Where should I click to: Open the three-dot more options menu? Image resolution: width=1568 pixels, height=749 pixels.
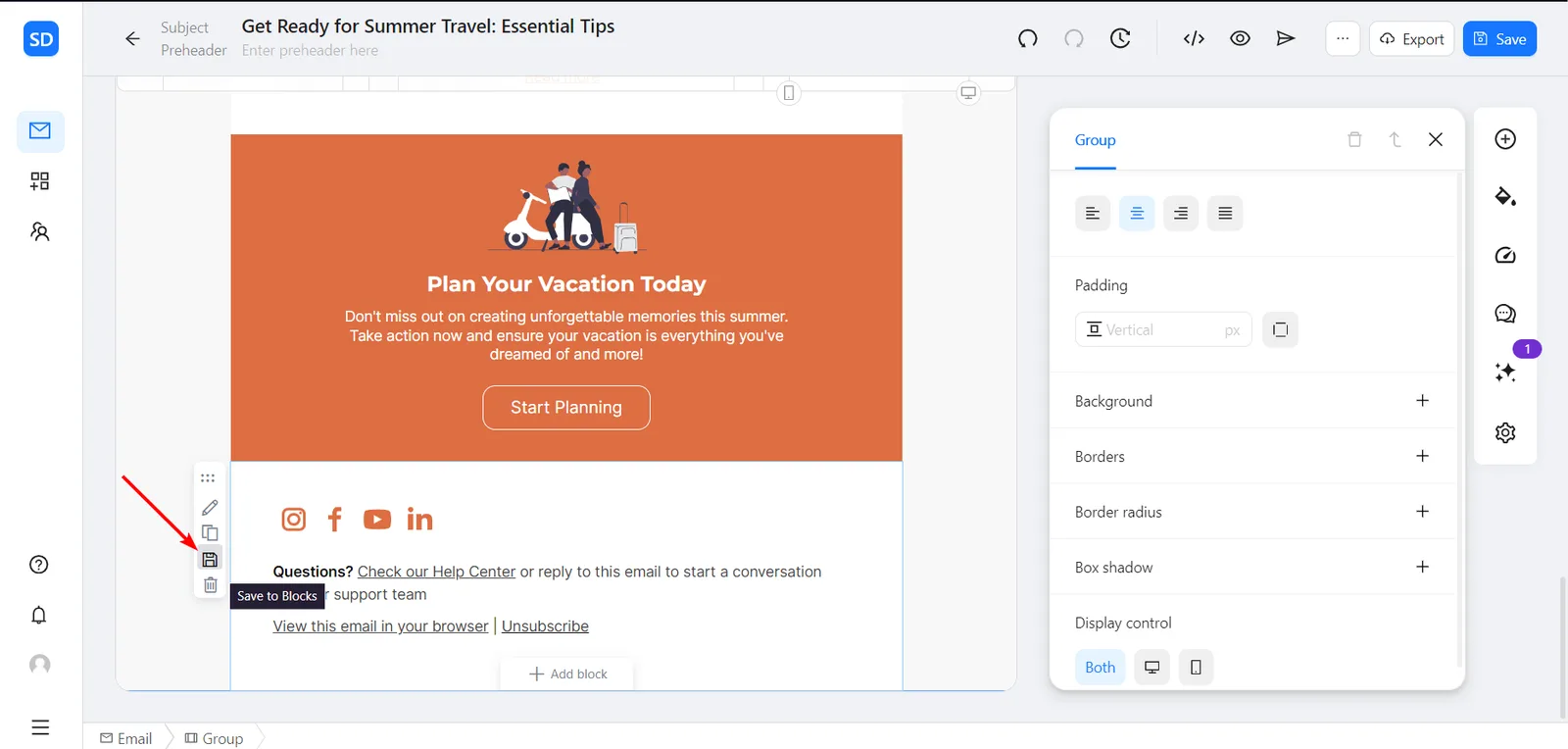[1343, 38]
